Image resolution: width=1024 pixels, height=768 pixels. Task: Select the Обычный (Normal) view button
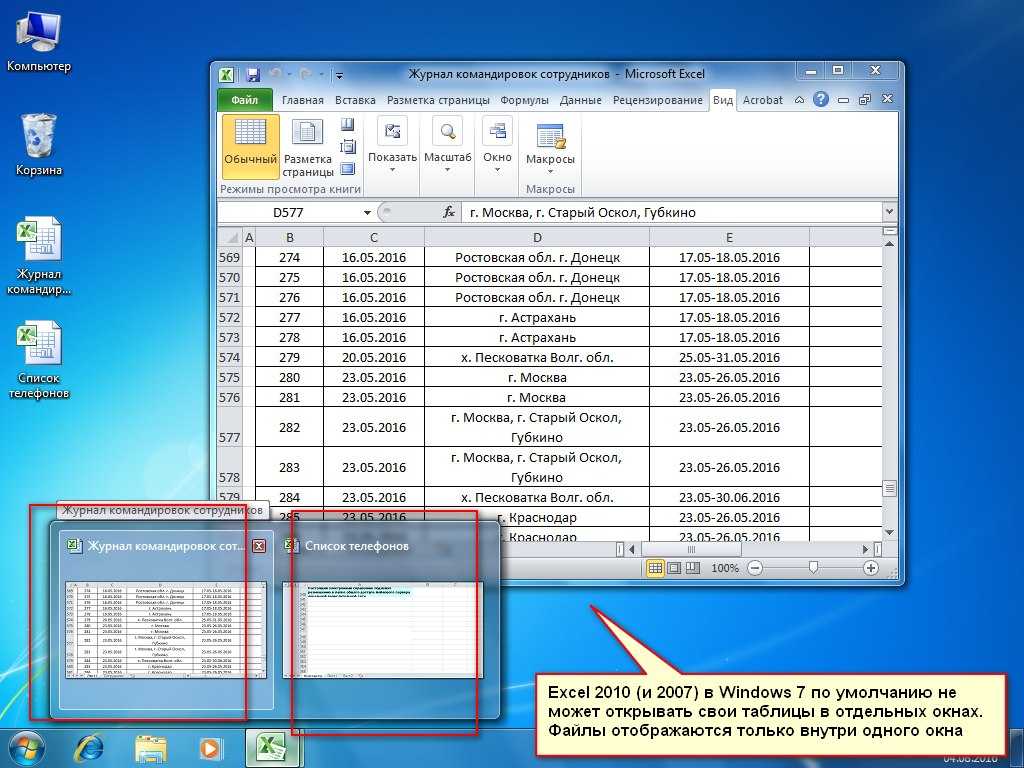point(251,146)
